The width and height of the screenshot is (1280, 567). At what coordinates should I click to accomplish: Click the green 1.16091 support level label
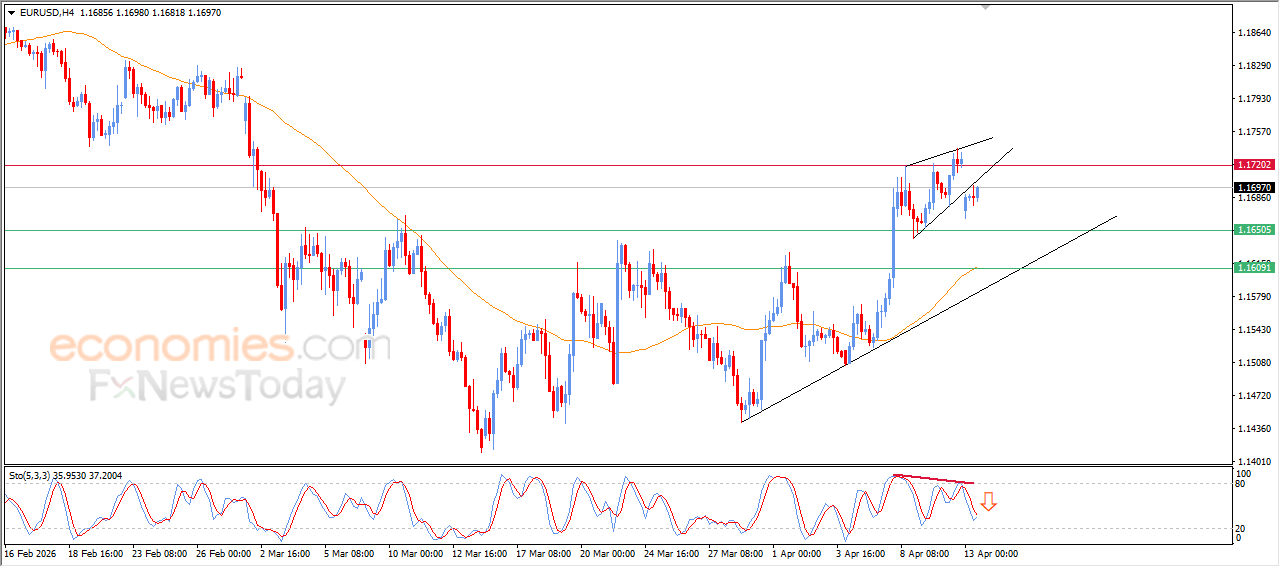point(1253,268)
